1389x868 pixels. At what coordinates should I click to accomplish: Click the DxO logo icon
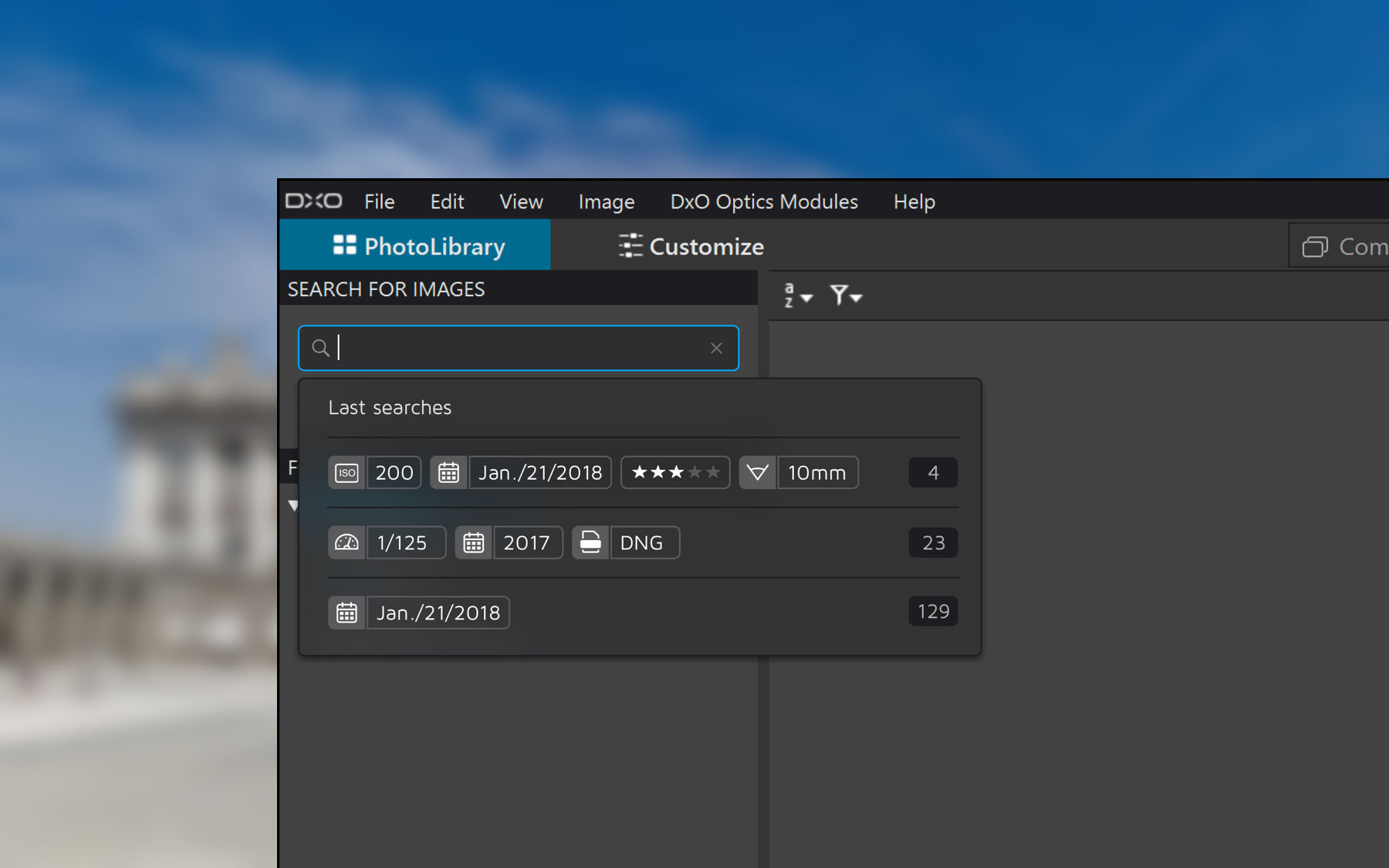313,201
